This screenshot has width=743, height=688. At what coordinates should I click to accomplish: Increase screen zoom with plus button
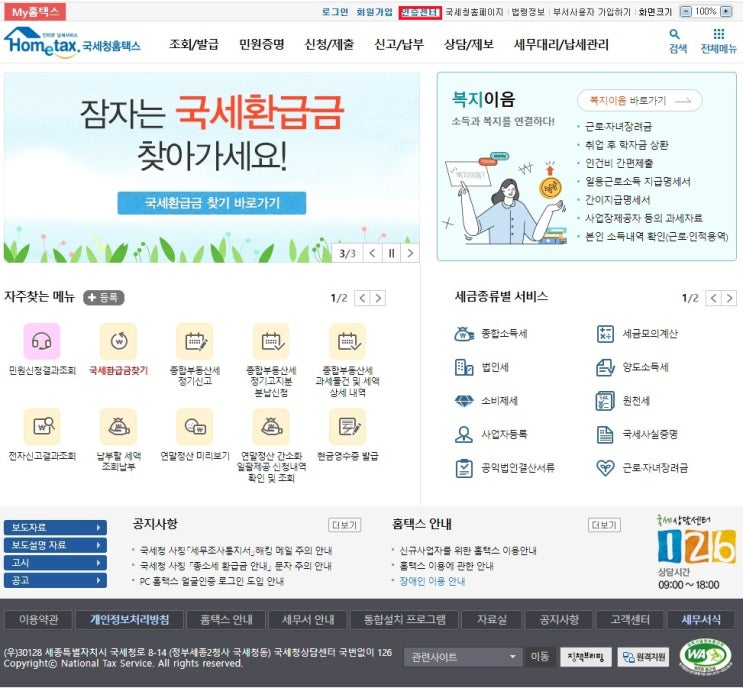(x=726, y=11)
